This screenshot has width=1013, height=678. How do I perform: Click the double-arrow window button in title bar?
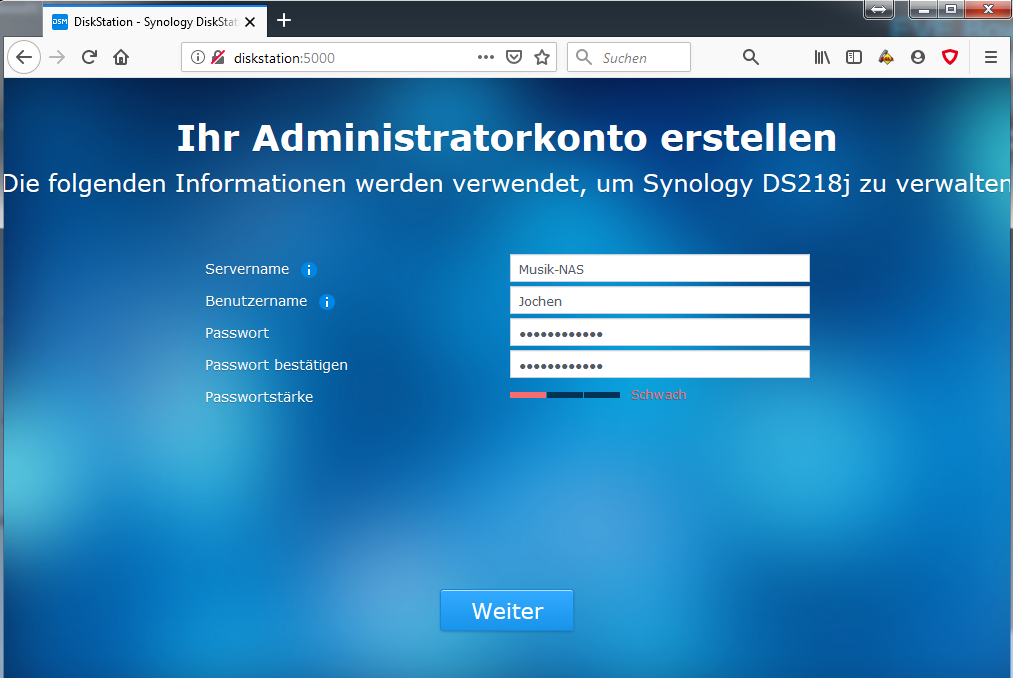pyautogui.click(x=879, y=9)
